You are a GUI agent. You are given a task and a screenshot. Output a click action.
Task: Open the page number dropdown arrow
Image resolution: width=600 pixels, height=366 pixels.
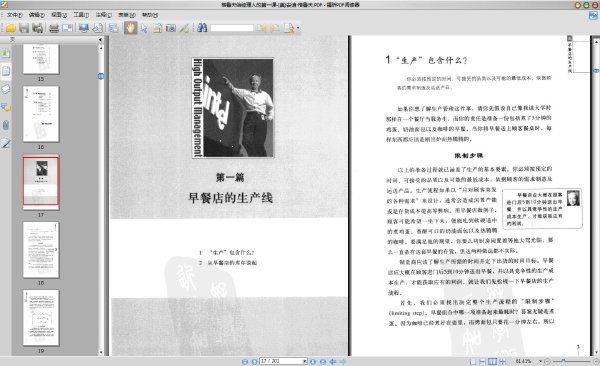point(305,361)
